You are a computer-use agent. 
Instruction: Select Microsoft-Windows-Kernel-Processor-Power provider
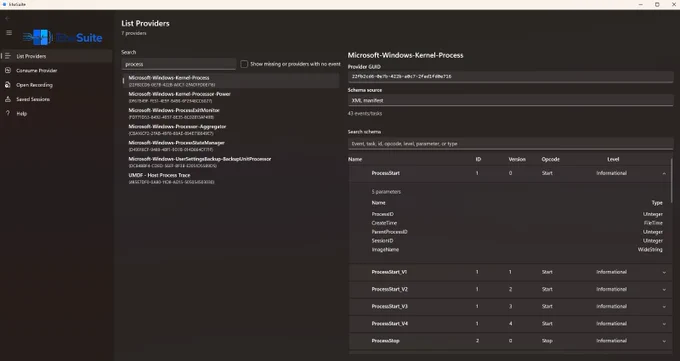coord(231,97)
